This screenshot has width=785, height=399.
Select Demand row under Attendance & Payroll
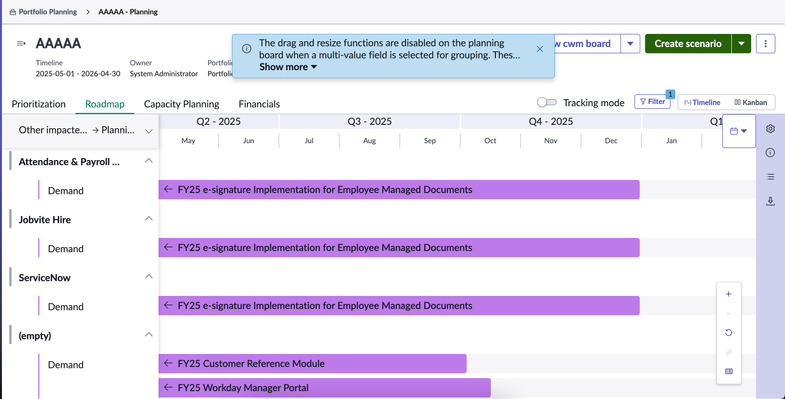click(x=66, y=191)
